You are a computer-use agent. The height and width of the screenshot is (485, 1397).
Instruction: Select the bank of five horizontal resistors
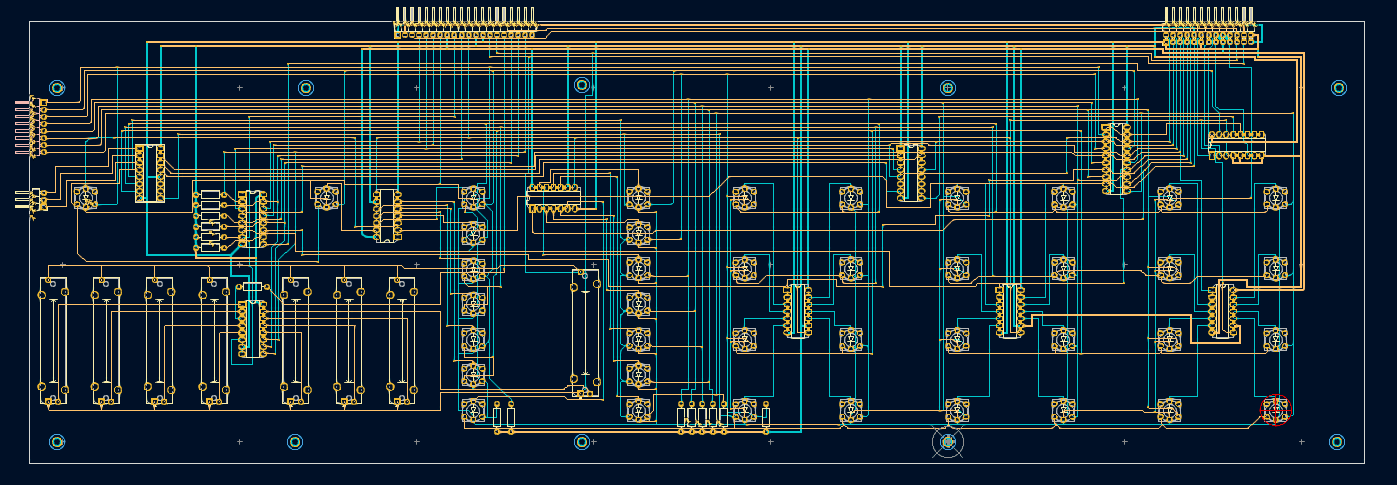(x=210, y=220)
